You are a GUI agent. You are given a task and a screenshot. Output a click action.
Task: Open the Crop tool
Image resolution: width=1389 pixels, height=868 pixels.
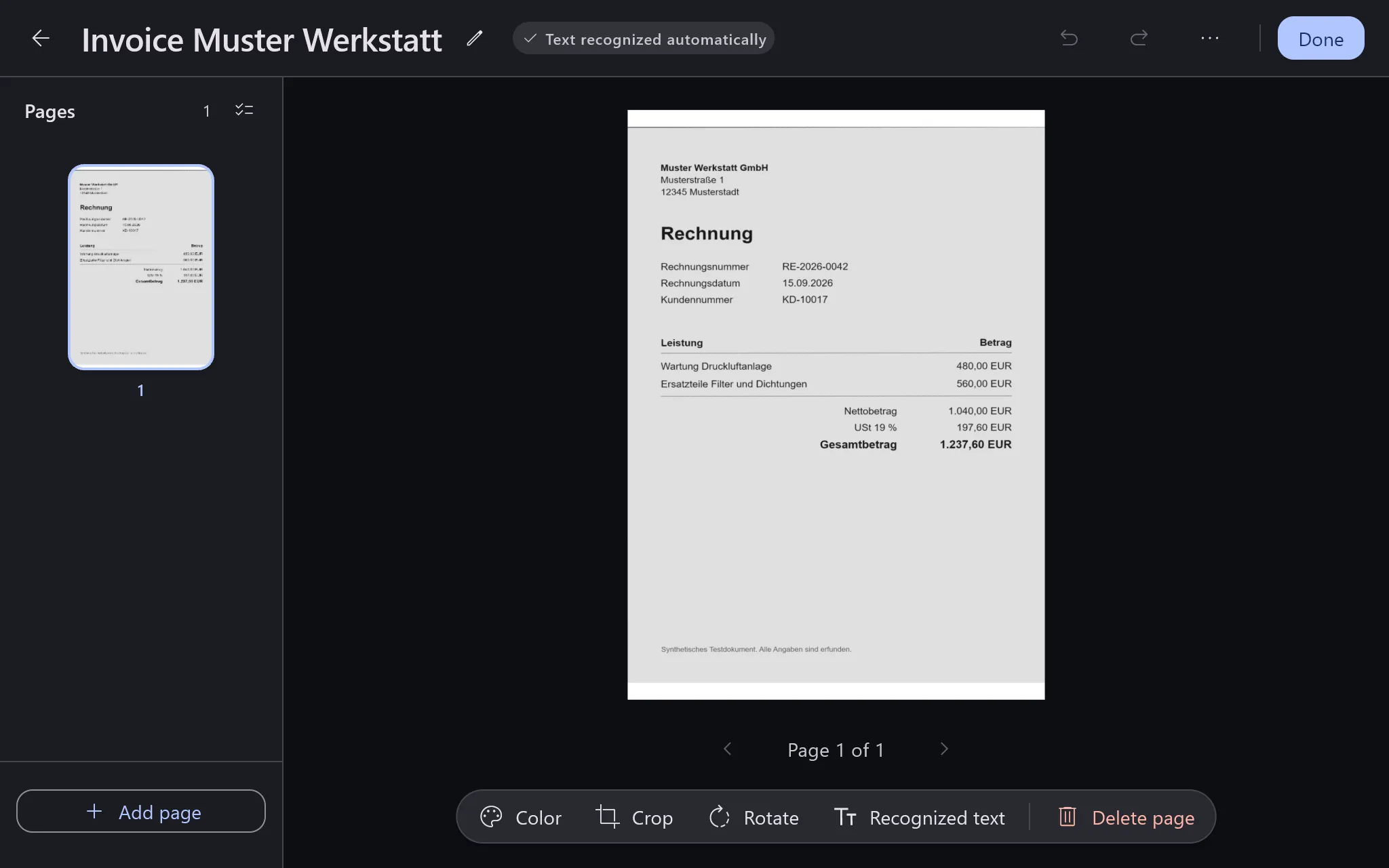click(x=634, y=817)
